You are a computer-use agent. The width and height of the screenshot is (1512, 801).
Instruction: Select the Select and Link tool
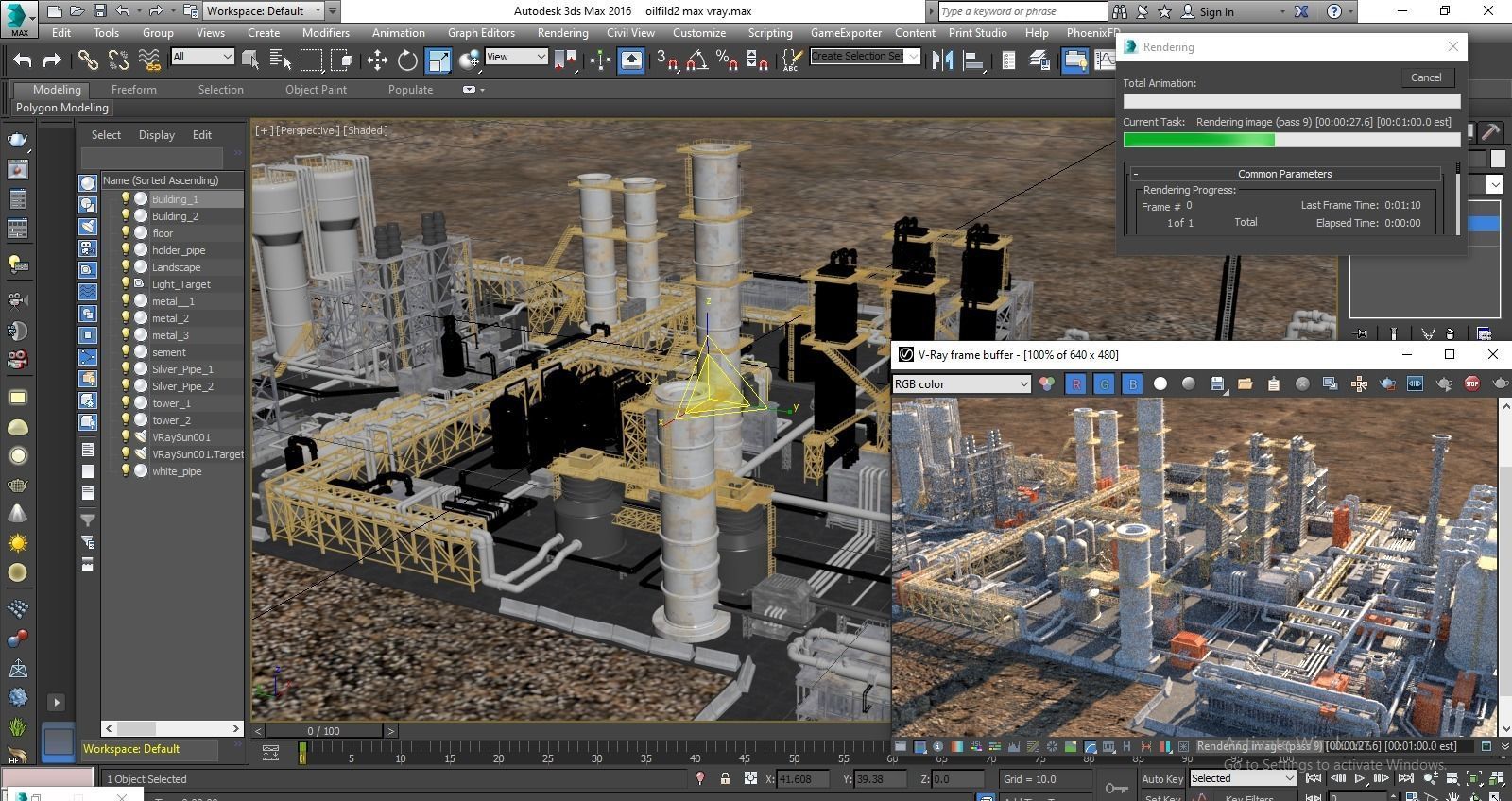click(88, 60)
